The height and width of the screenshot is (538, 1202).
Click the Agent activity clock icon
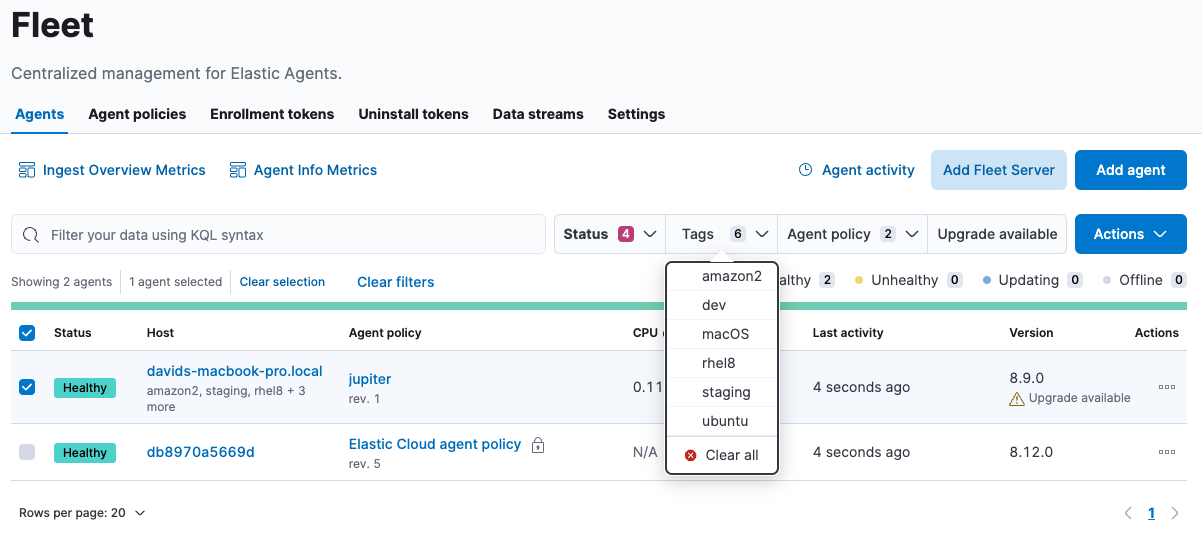point(805,170)
